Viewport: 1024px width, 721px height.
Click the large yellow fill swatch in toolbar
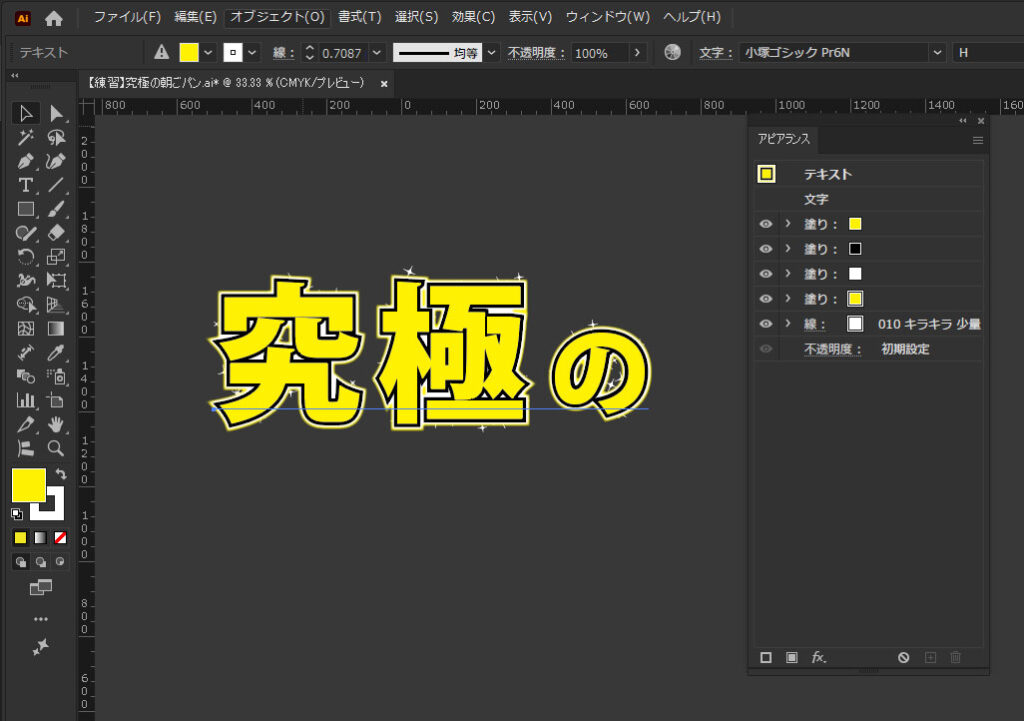(28, 485)
